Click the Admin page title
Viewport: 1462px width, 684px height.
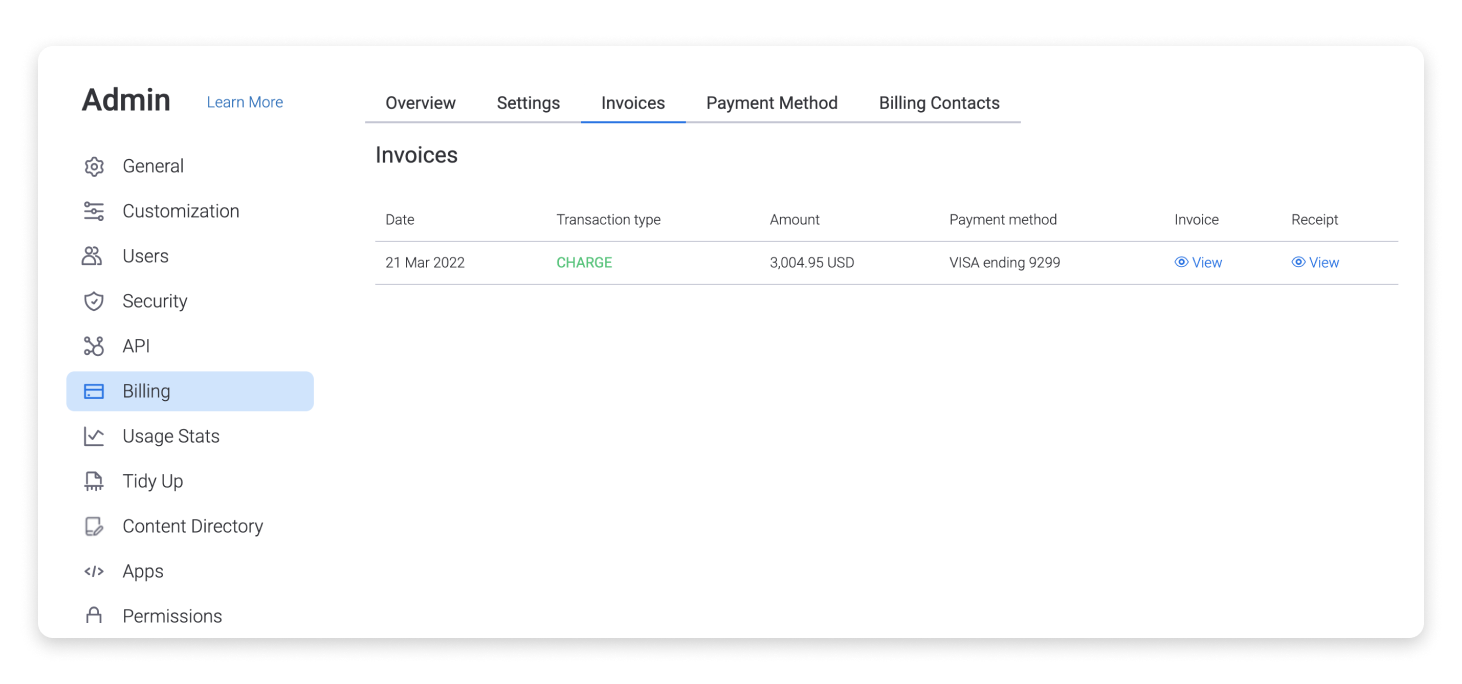coord(126,100)
